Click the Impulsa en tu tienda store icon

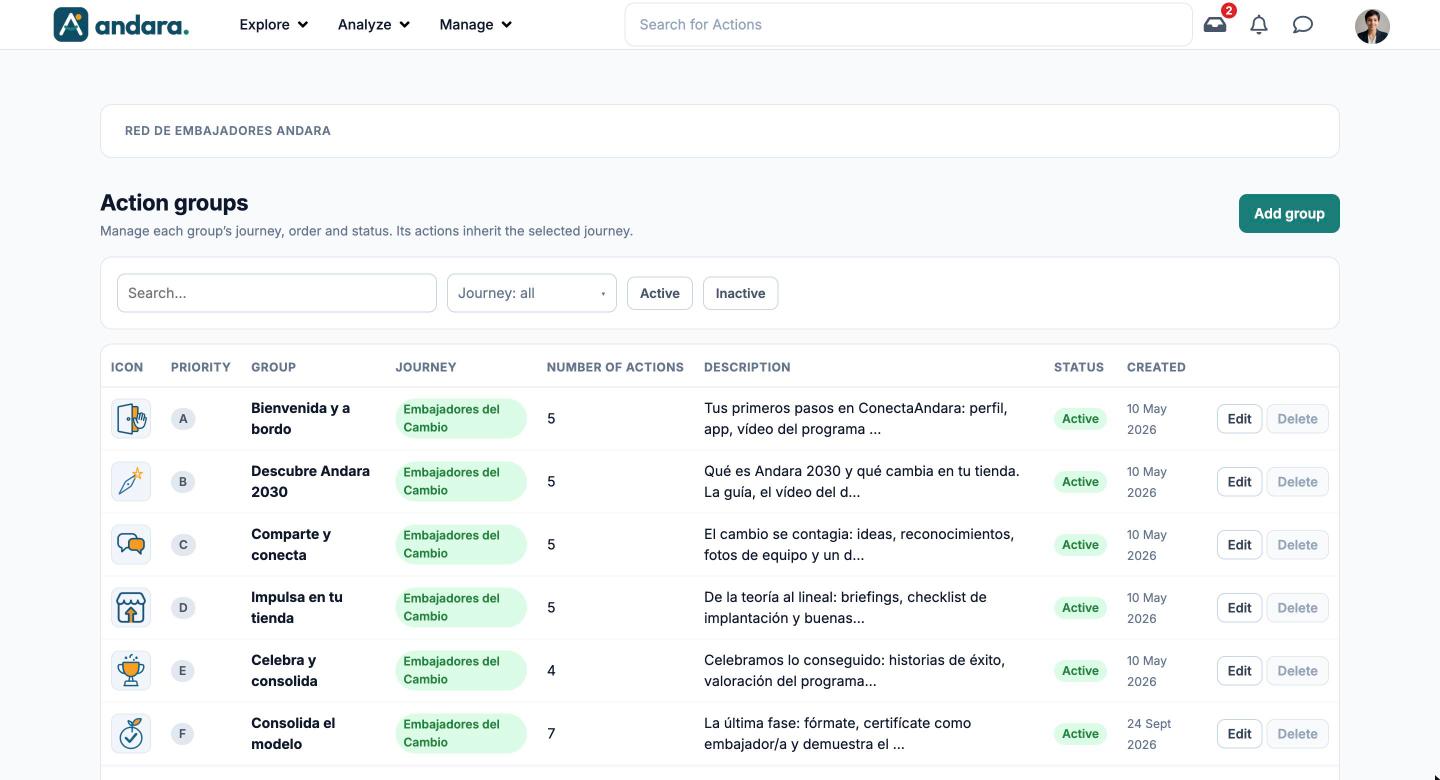pos(131,607)
